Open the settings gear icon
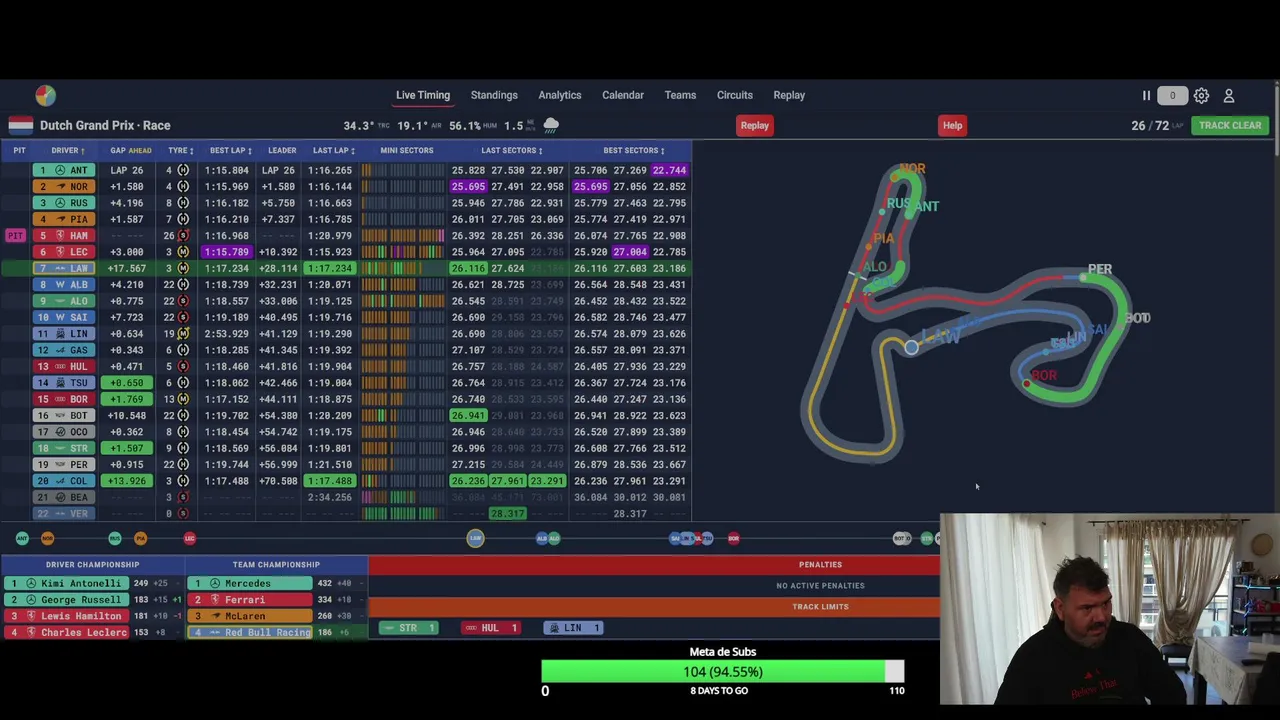This screenshot has height=720, width=1280. click(1201, 96)
